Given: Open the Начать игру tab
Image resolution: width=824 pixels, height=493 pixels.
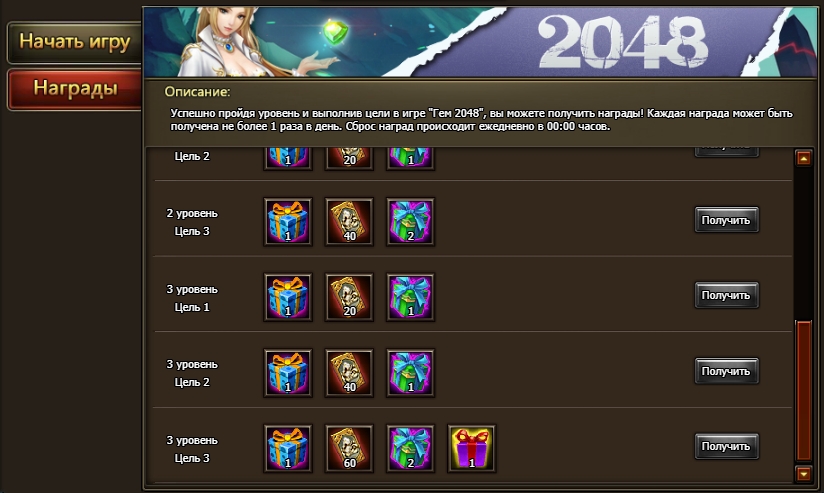Looking at the screenshot, I should coord(75,42).
